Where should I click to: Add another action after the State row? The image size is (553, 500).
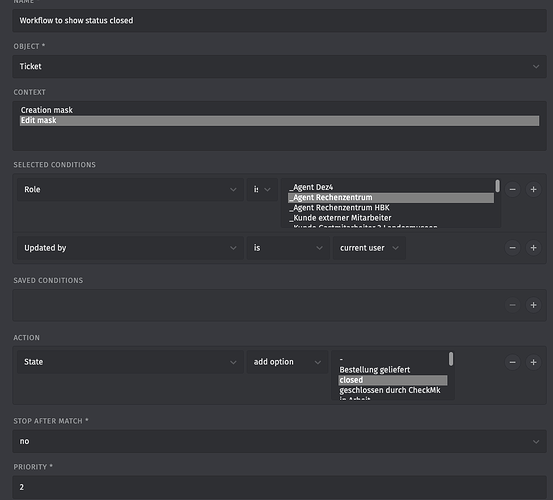click(533, 362)
